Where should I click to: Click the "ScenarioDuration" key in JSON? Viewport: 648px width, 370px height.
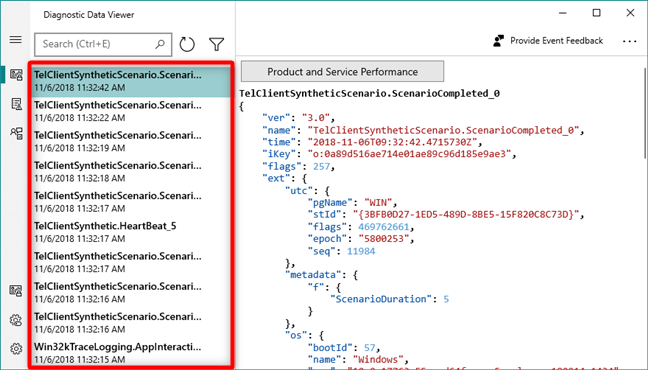click(x=381, y=299)
